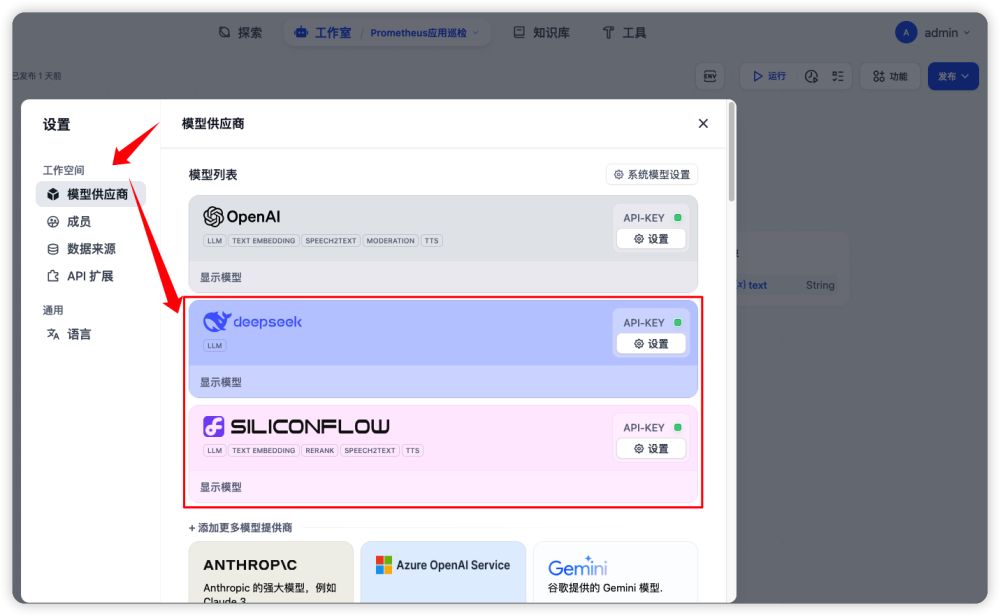Click the DeepSeek whale logo

click(x=252, y=322)
